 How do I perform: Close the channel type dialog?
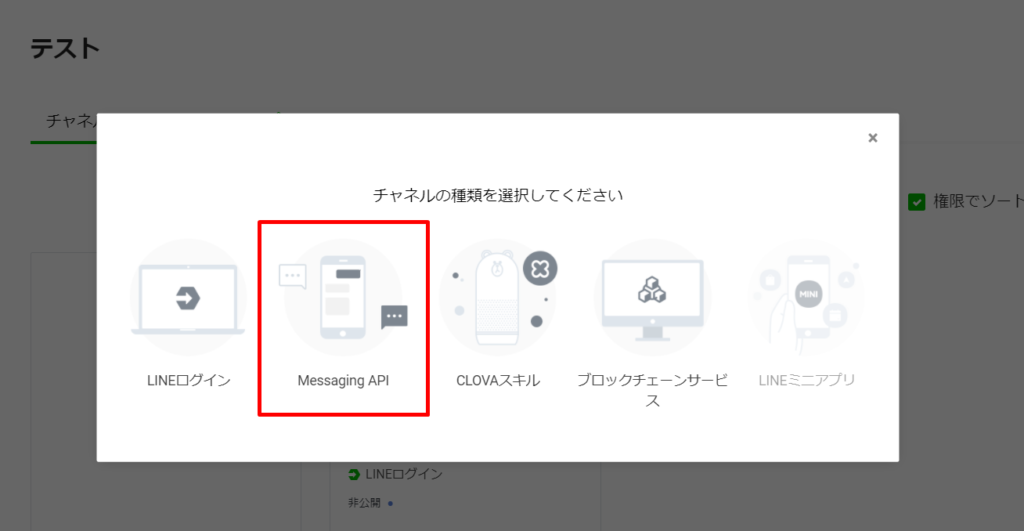point(872,138)
